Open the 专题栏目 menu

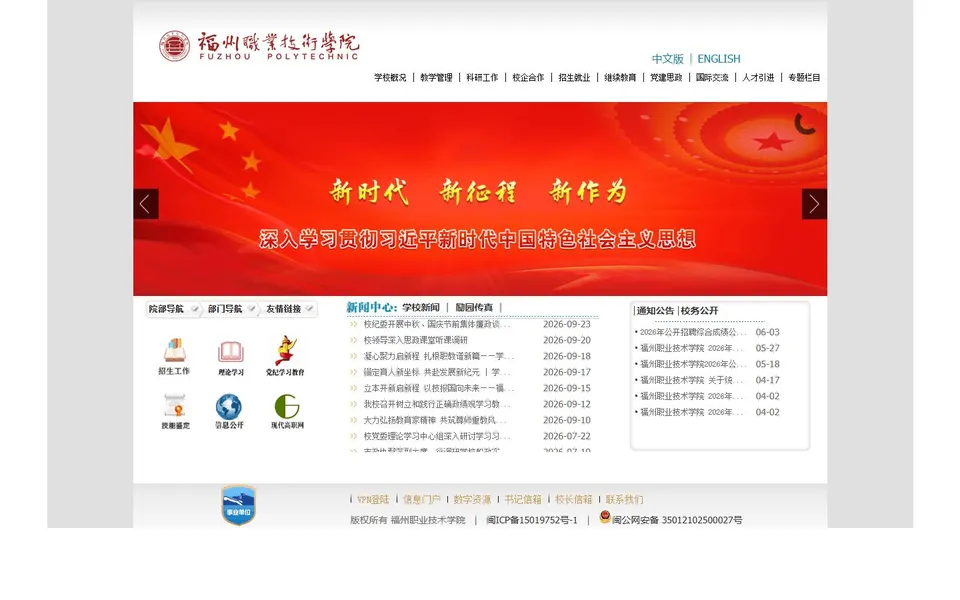pyautogui.click(x=804, y=77)
